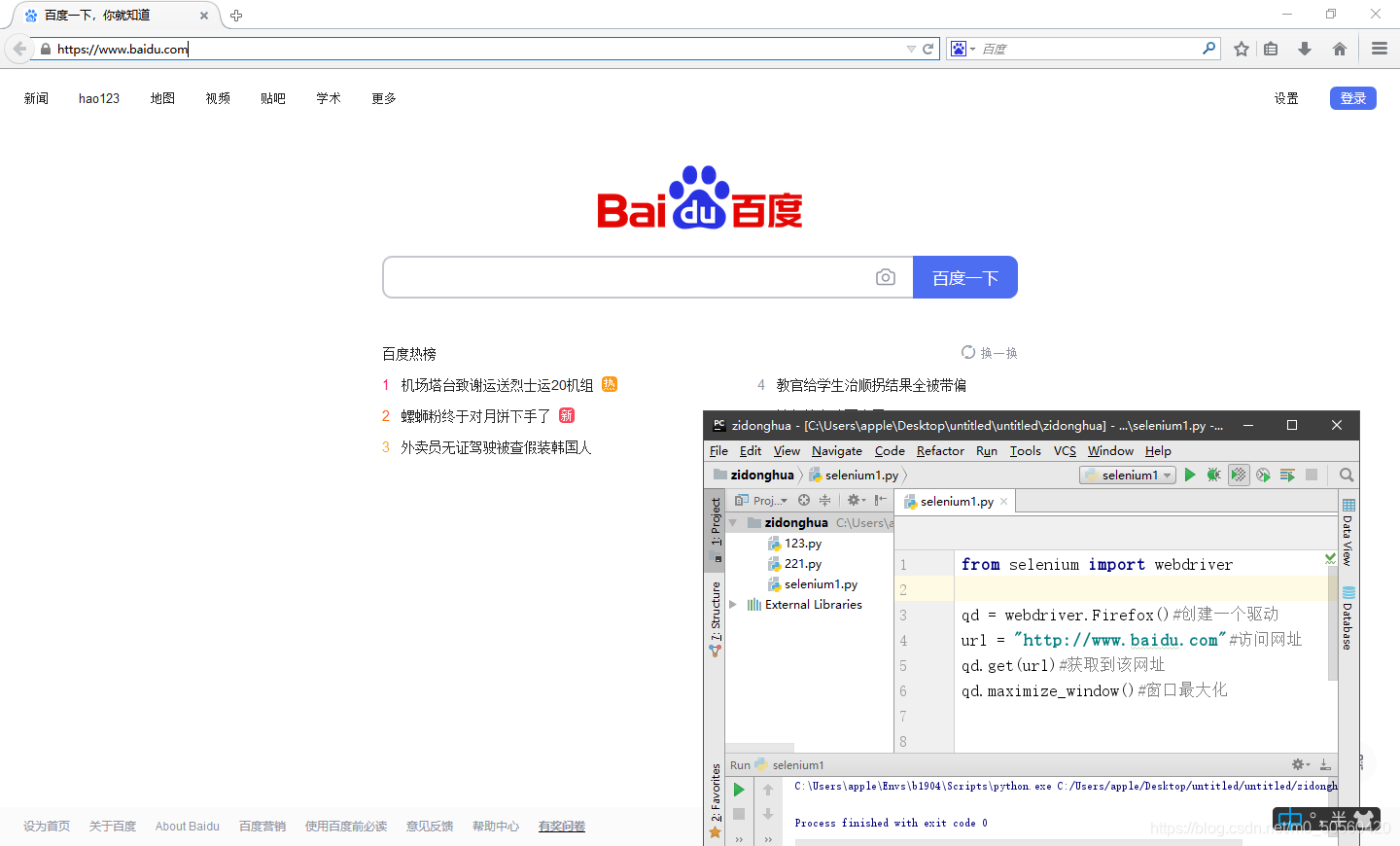Open PyCharm File menu
The image size is (1400, 846).
pyautogui.click(x=718, y=450)
